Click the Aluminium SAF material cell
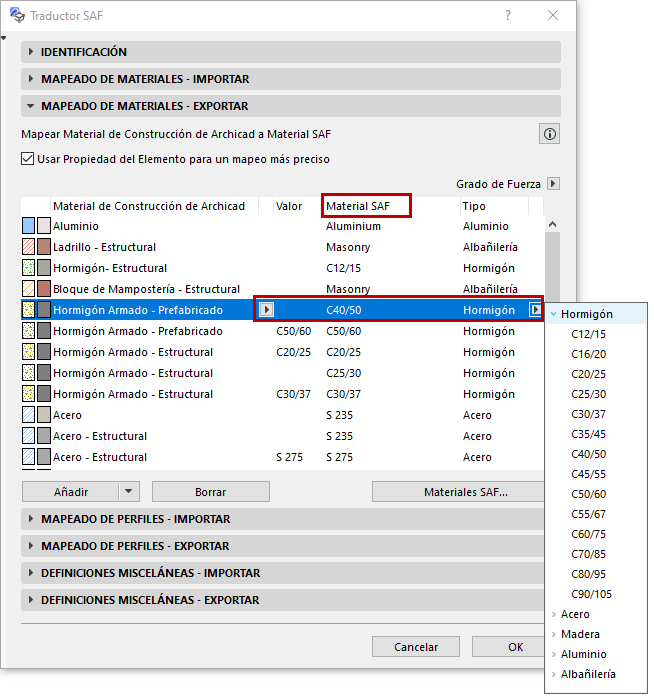 tap(353, 226)
